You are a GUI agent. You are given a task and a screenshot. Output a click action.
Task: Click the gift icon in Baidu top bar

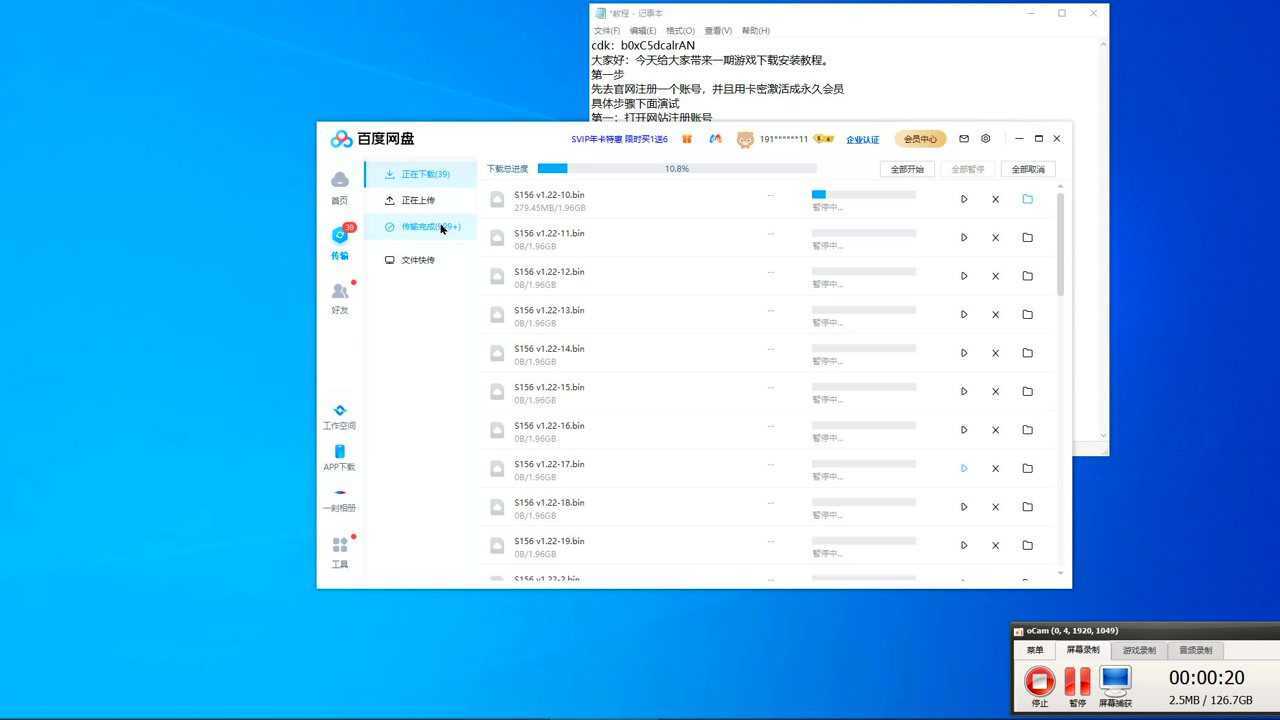pyautogui.click(x=687, y=139)
